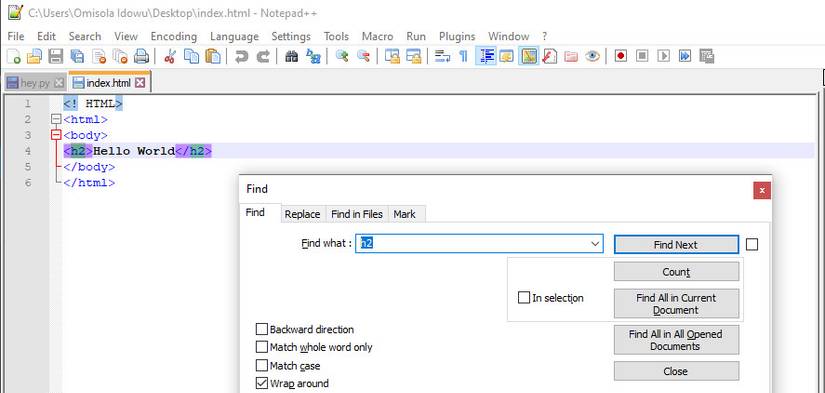Tick the checkbox beside Find Next button

pyautogui.click(x=752, y=245)
